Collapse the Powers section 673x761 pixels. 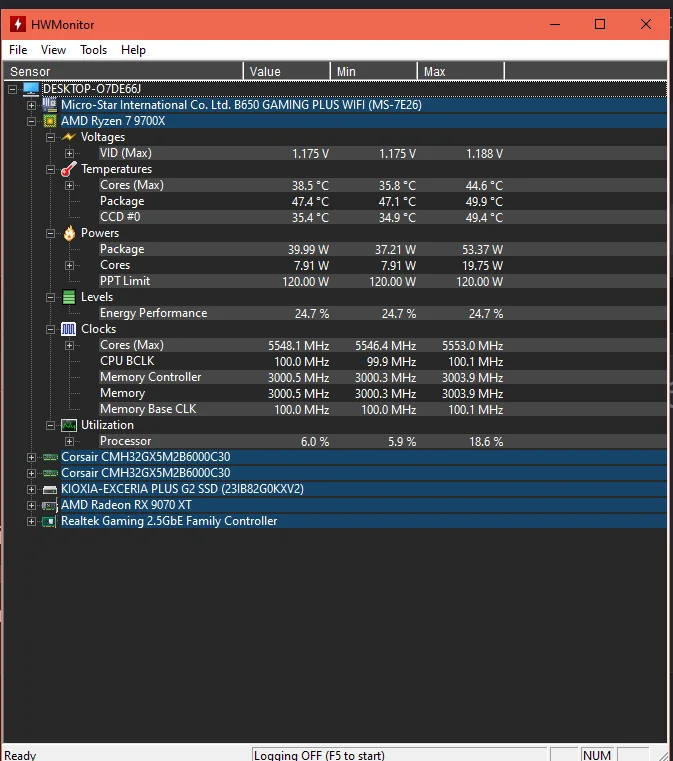(50, 233)
